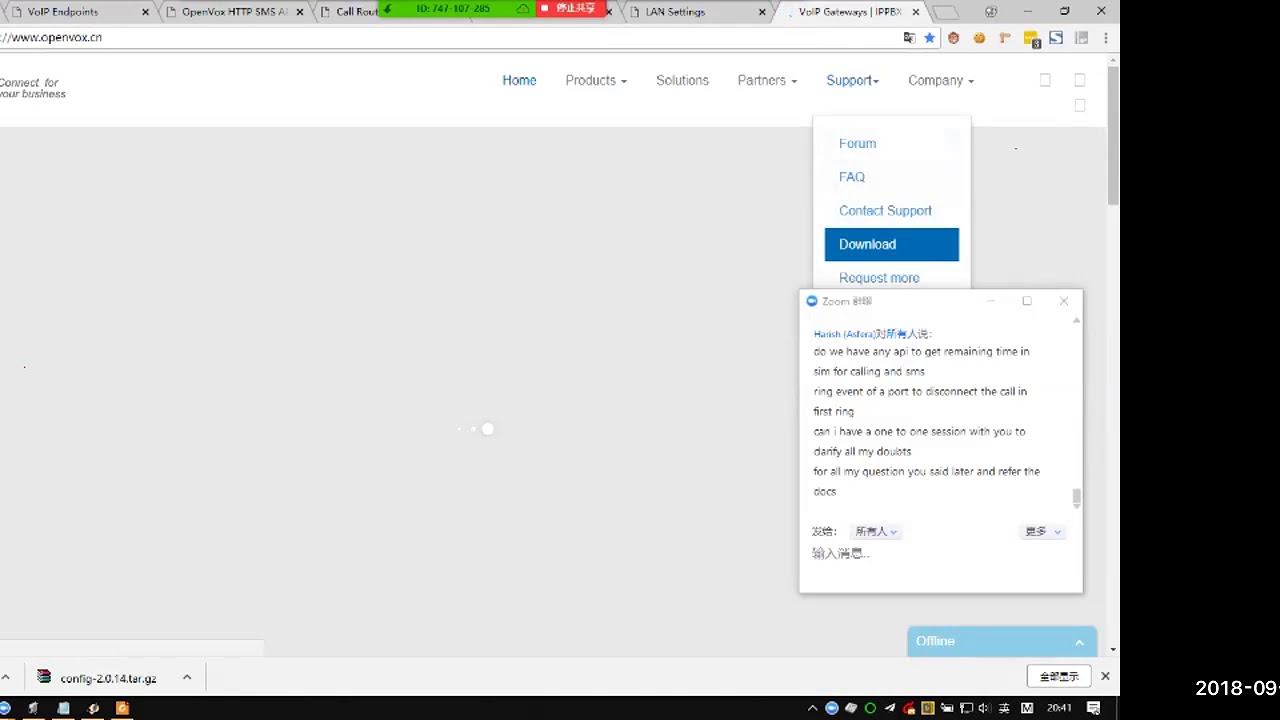Open Chrome's three-dot menu
The image size is (1280, 720).
pos(1105,38)
